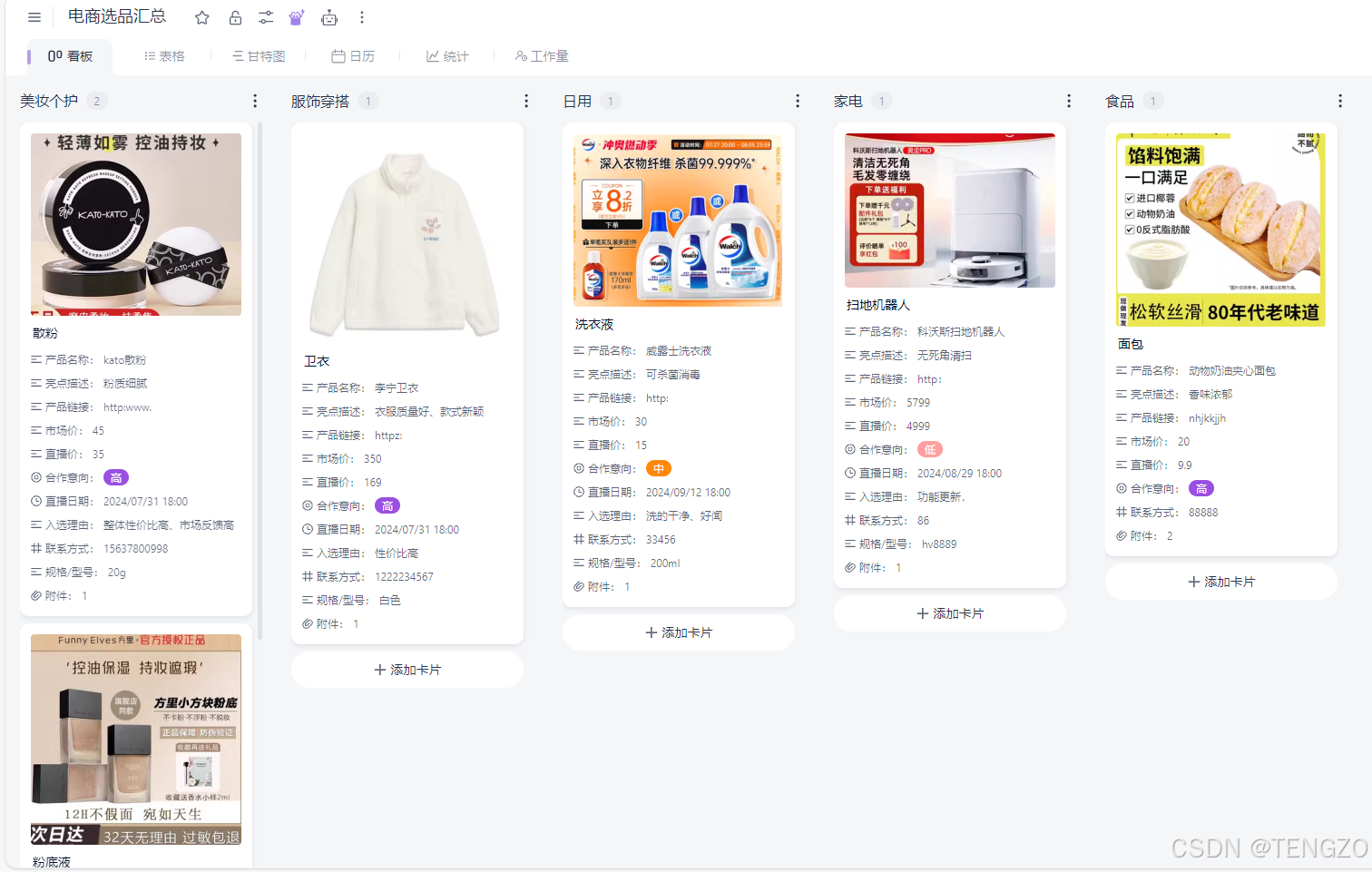Click the robot automation icon
This screenshot has width=1372, height=872.
click(329, 17)
